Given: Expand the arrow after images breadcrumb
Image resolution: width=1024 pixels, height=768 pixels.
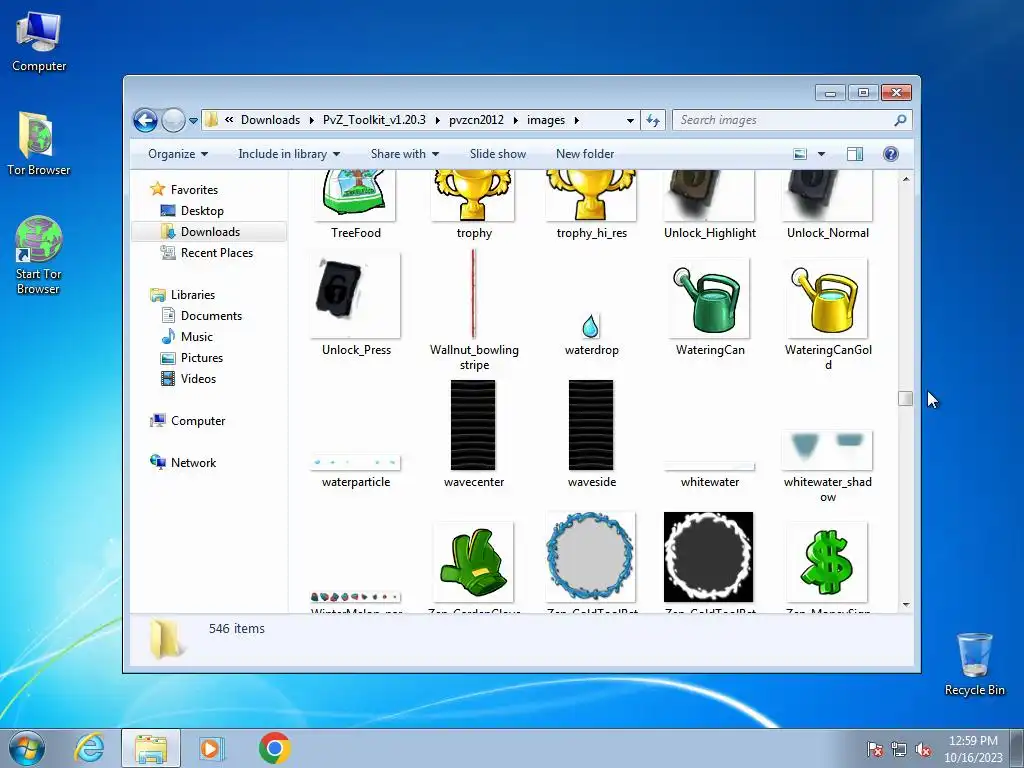Looking at the screenshot, I should pos(577,120).
